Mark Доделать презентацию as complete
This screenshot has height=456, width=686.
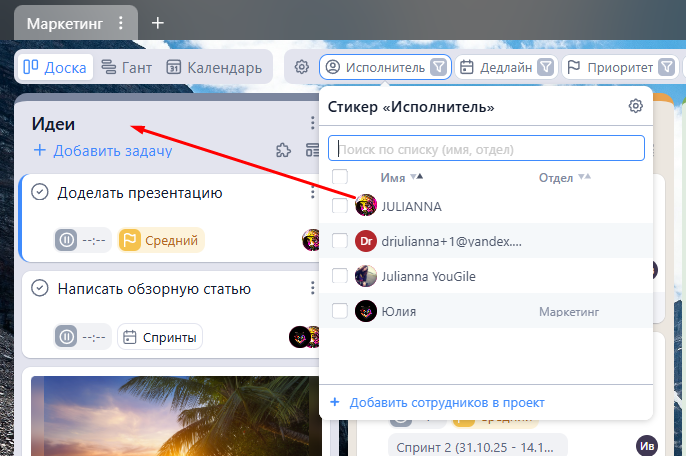(40, 192)
